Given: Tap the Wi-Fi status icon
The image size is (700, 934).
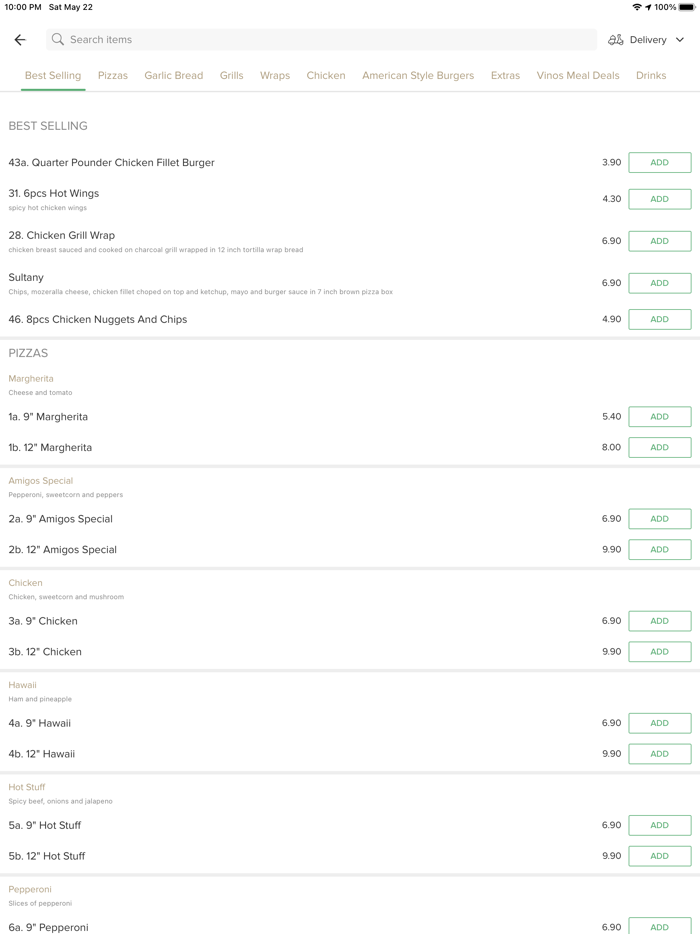Looking at the screenshot, I should [x=637, y=7].
